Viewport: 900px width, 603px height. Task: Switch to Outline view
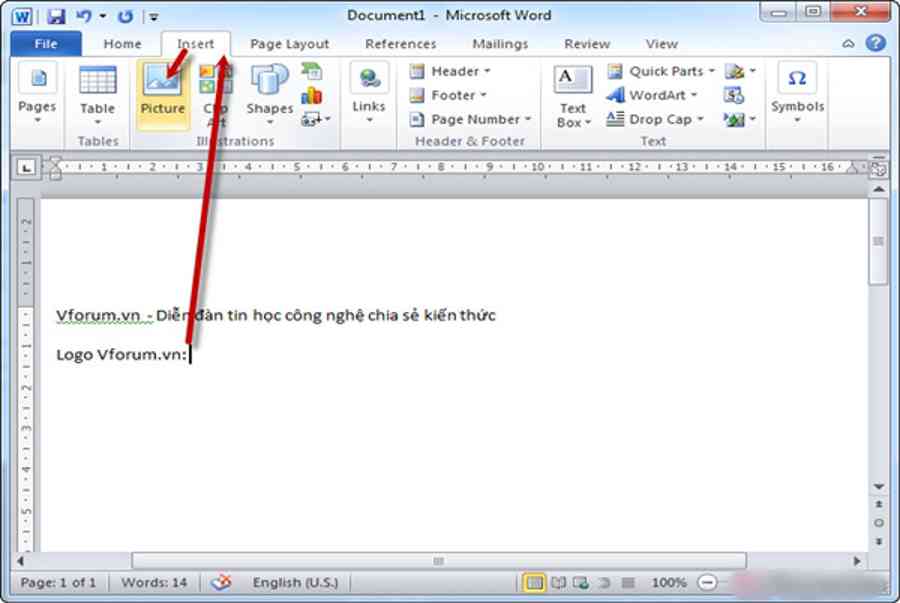(x=604, y=583)
